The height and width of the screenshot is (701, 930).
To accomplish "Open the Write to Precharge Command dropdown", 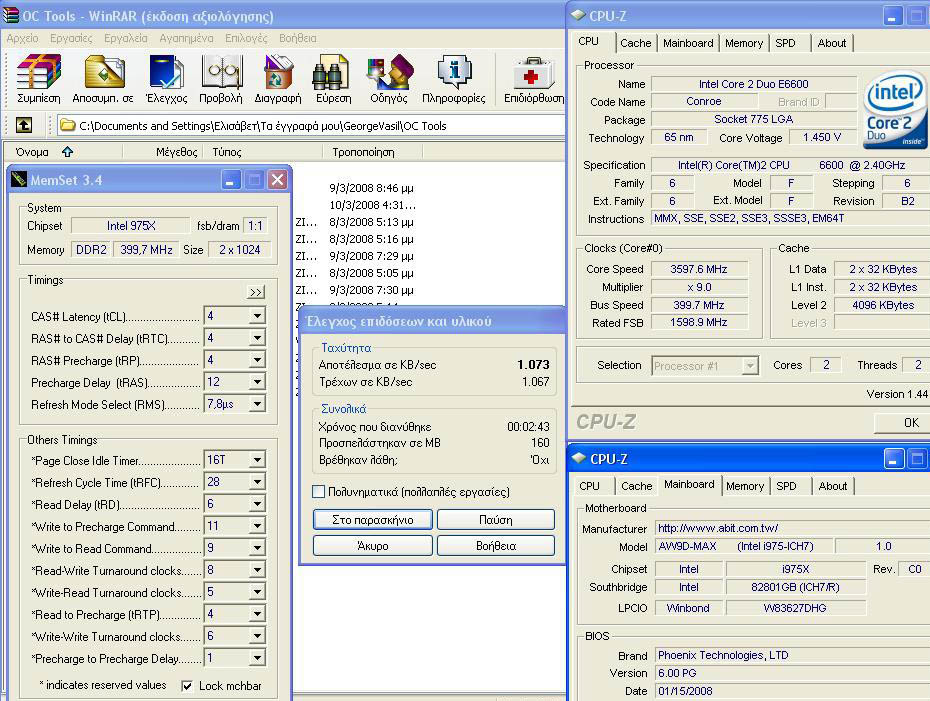I will (257, 526).
